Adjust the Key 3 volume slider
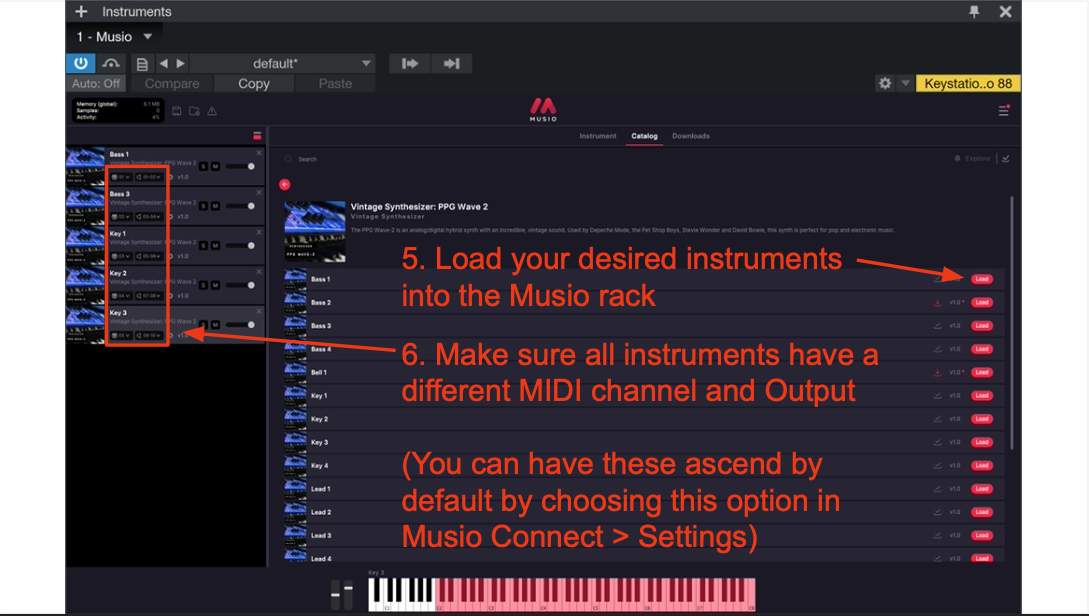 coord(241,325)
